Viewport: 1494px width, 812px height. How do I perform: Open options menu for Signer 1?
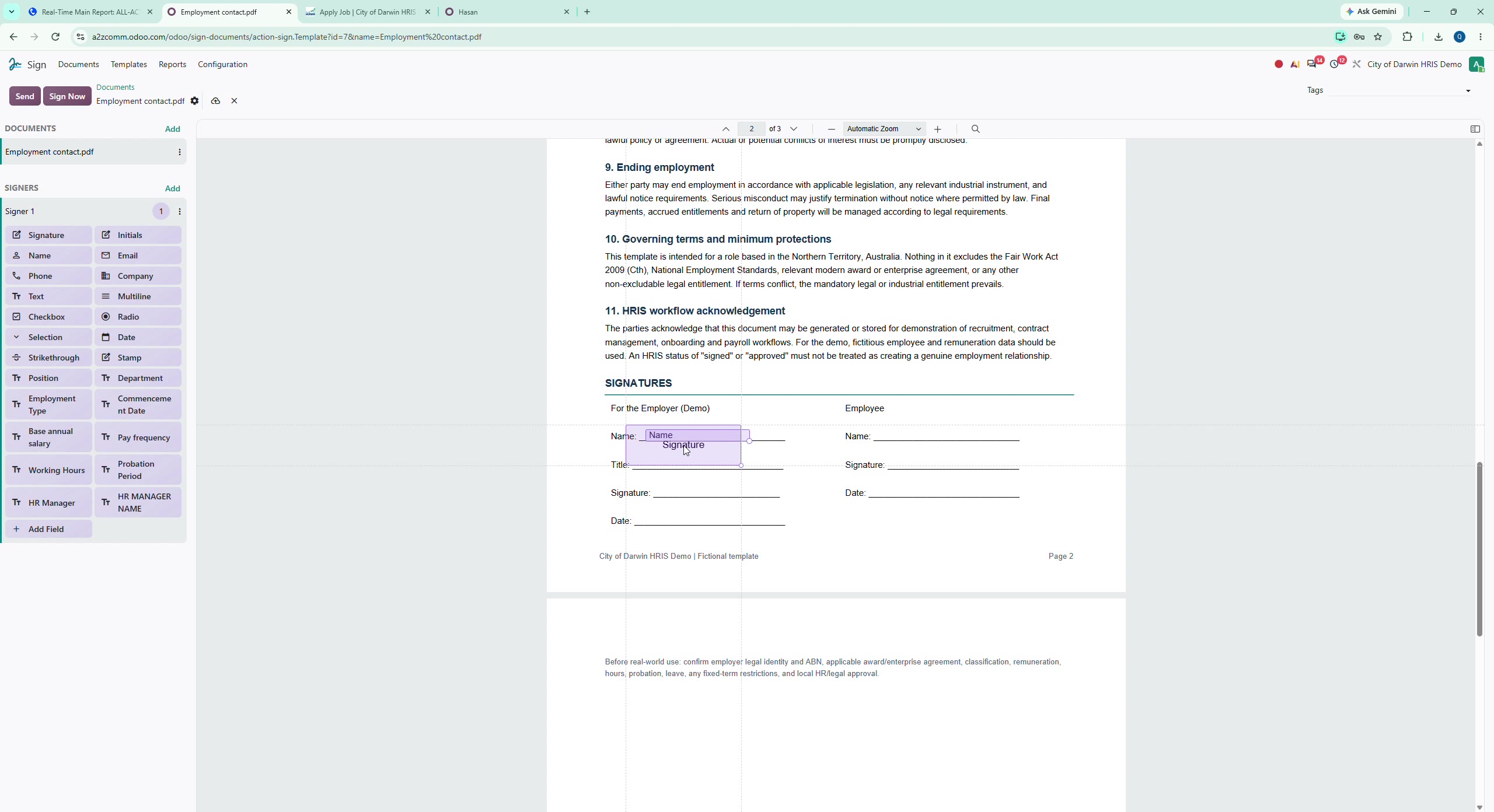(x=180, y=211)
